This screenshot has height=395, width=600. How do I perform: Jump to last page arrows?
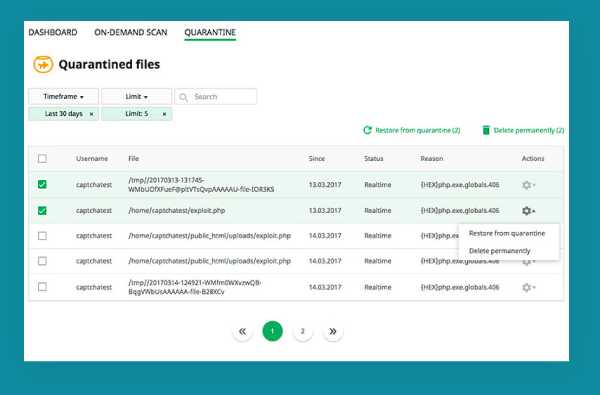(333, 331)
